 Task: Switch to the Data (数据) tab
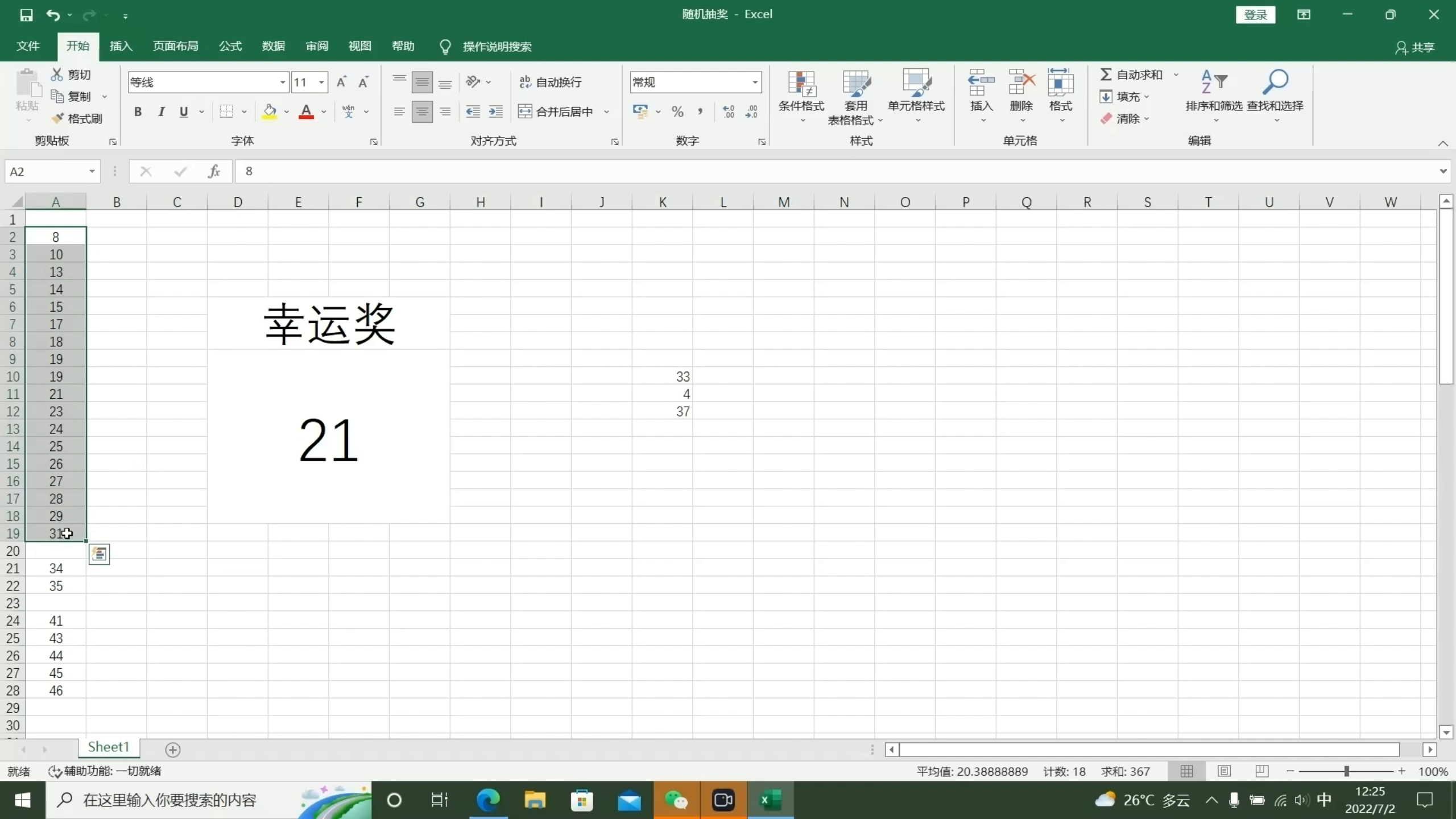pos(274,46)
